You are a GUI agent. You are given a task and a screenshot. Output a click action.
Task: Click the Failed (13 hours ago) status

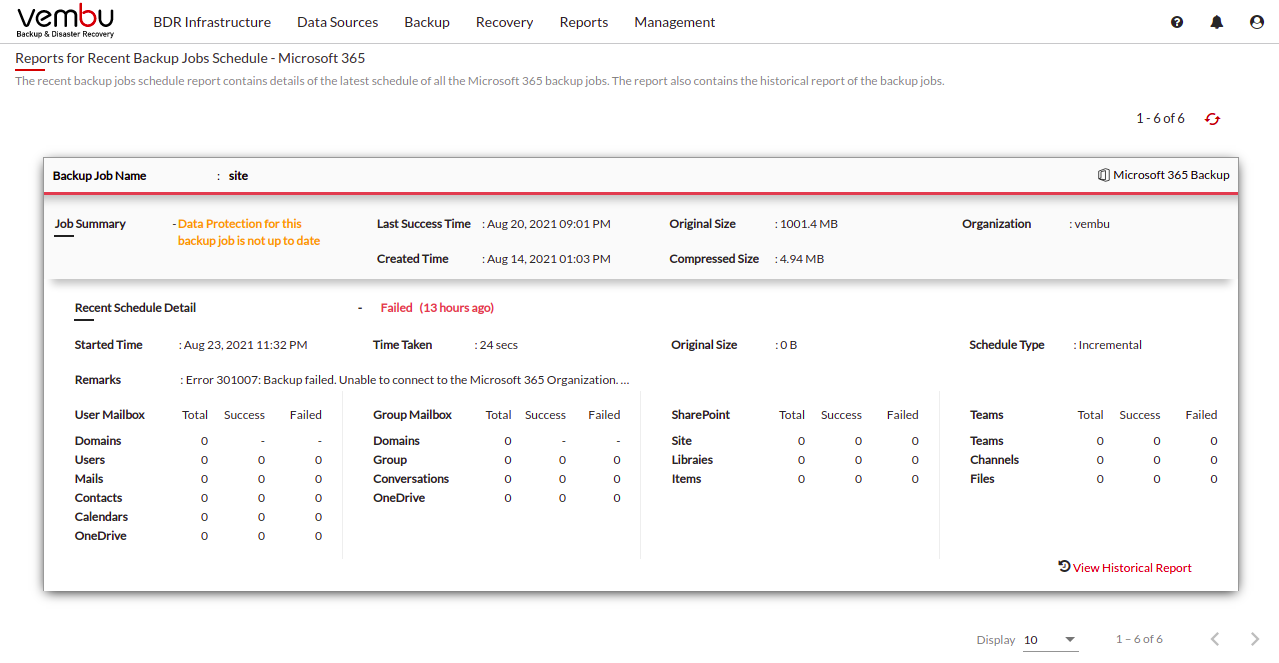tap(437, 308)
